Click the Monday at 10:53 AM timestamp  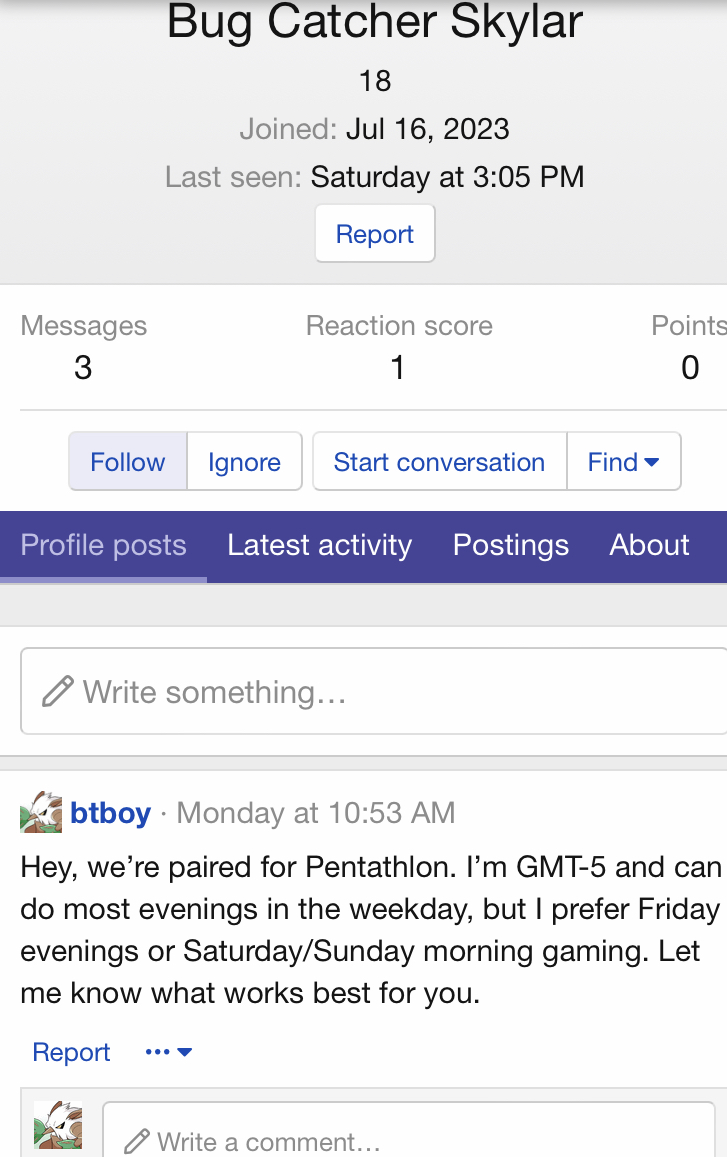pyautogui.click(x=315, y=813)
